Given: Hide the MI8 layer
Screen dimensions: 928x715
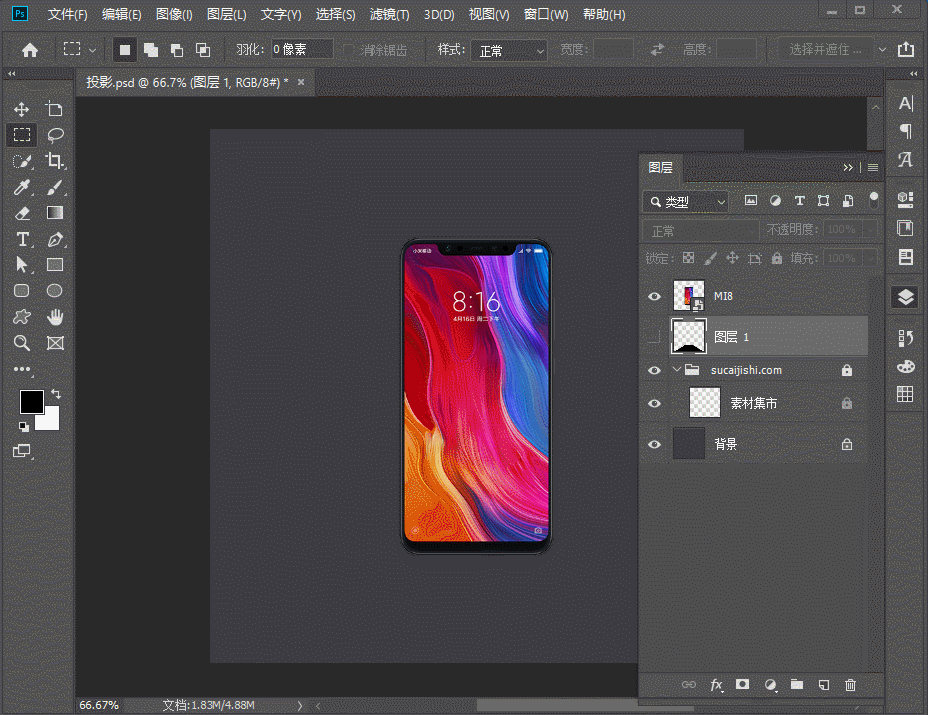Looking at the screenshot, I should coord(654,296).
